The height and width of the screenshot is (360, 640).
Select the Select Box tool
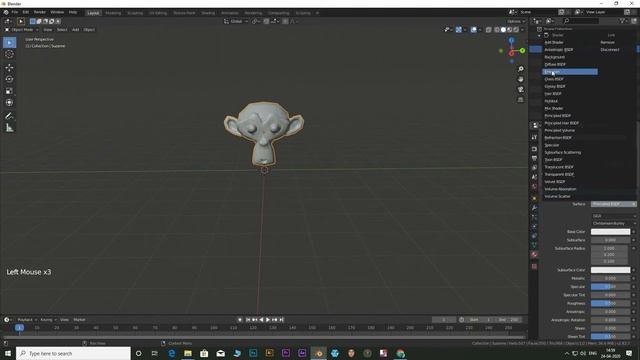pos(9,42)
